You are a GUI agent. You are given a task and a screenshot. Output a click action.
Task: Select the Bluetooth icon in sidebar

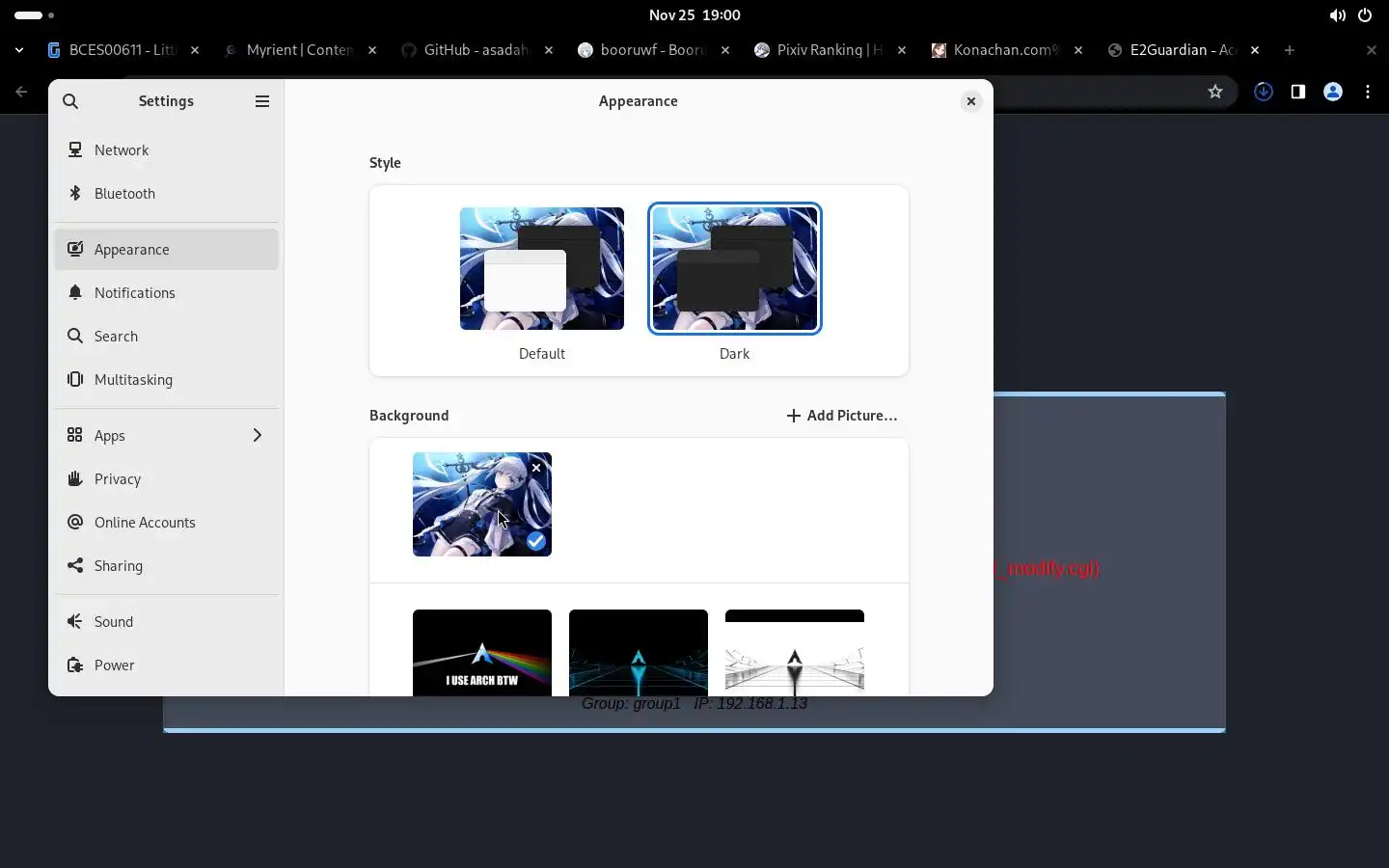[x=75, y=193]
